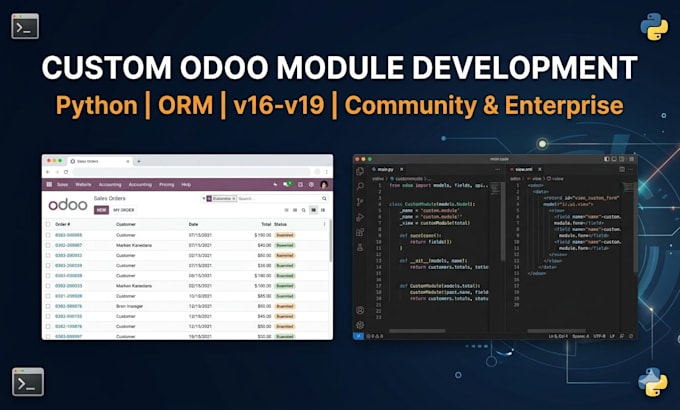The width and height of the screenshot is (680, 410).
Task: Check the Marken Kanedans $100.00 row
Action: (48, 286)
